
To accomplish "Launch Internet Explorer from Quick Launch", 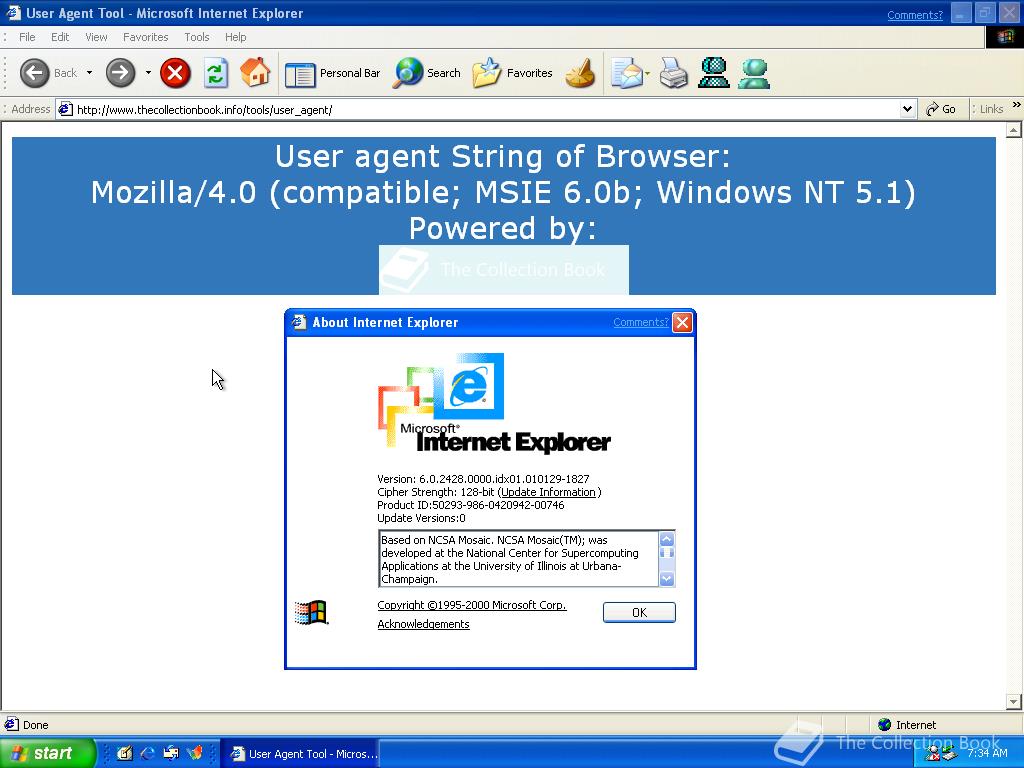I will click(148, 753).
